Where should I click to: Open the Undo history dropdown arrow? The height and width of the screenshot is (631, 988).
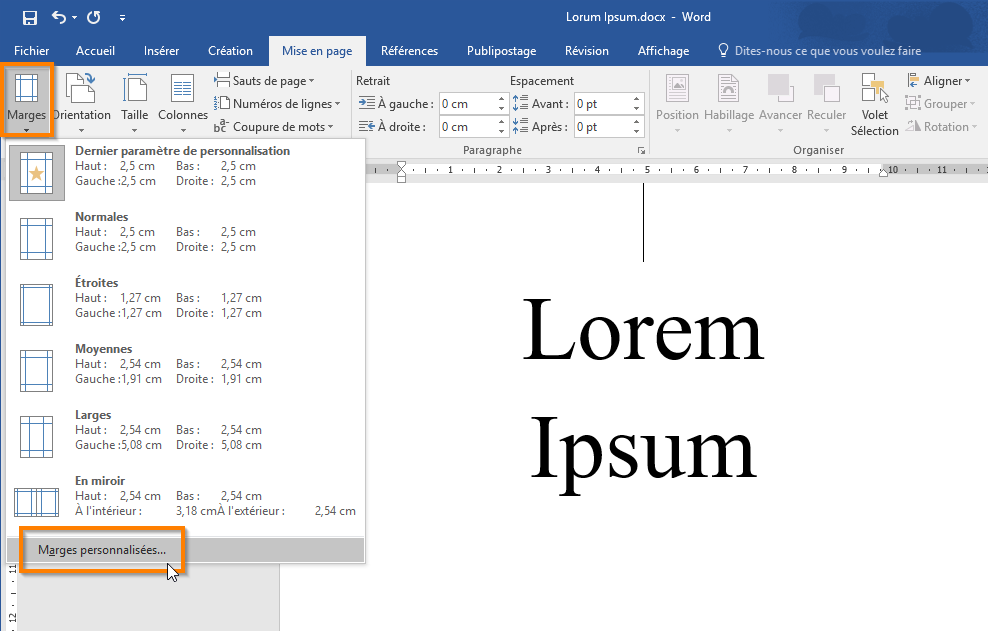click(x=74, y=18)
